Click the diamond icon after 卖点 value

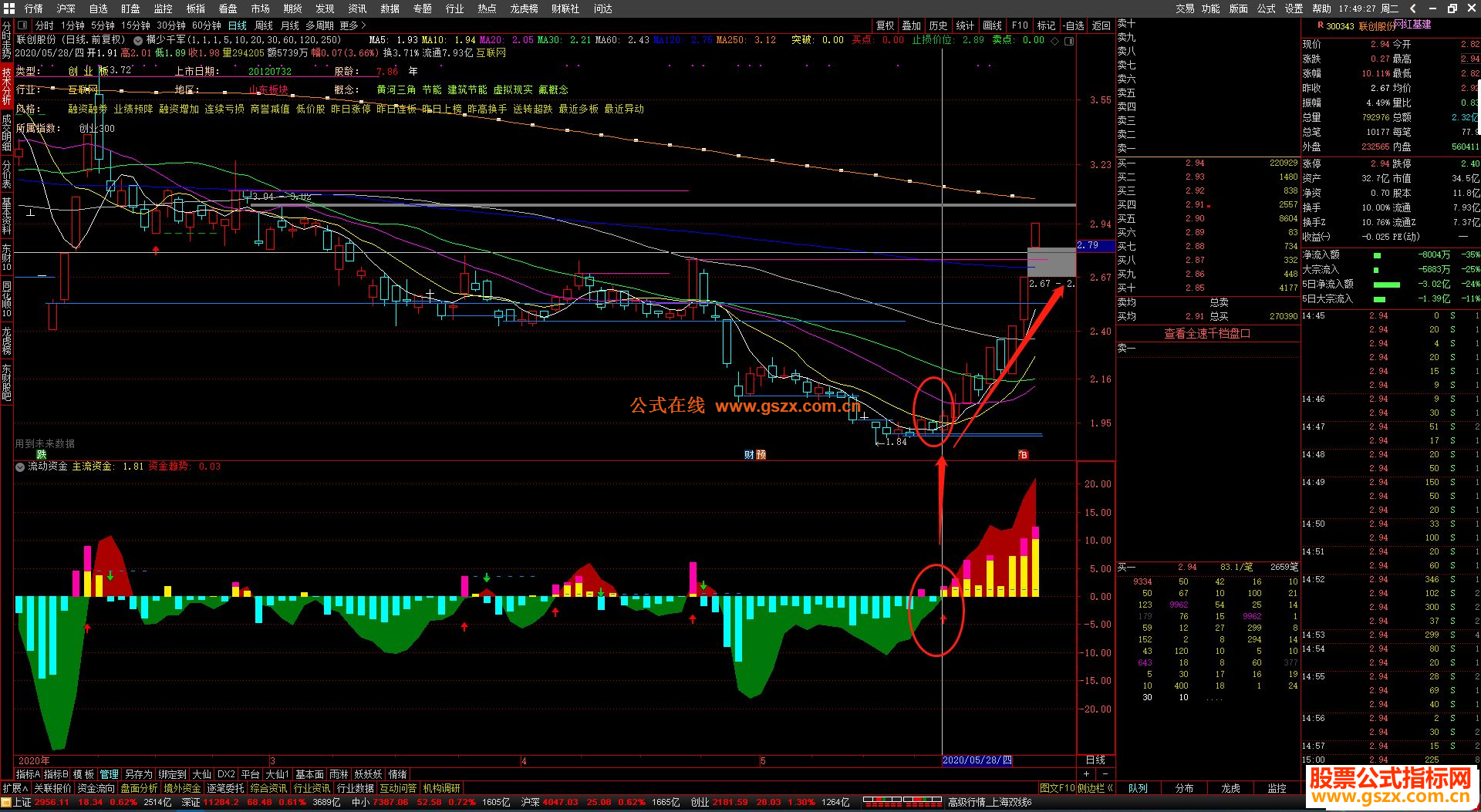click(1055, 40)
